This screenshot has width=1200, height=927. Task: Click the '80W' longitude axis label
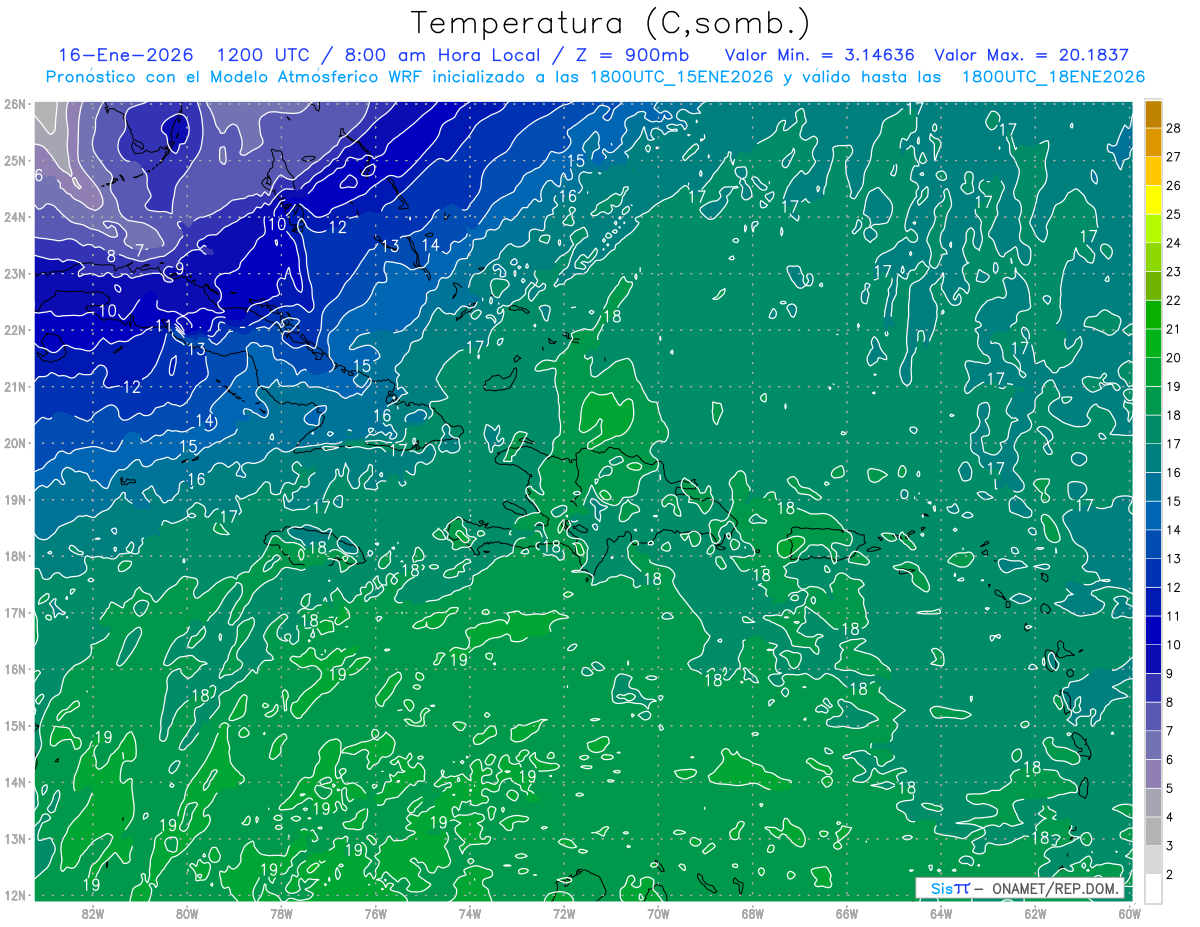click(187, 913)
